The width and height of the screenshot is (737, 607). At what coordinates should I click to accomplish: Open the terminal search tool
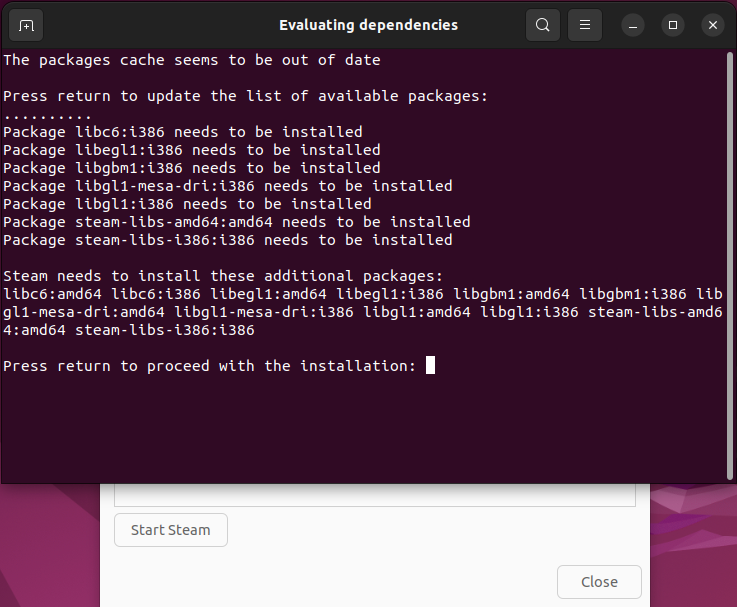[542, 25]
